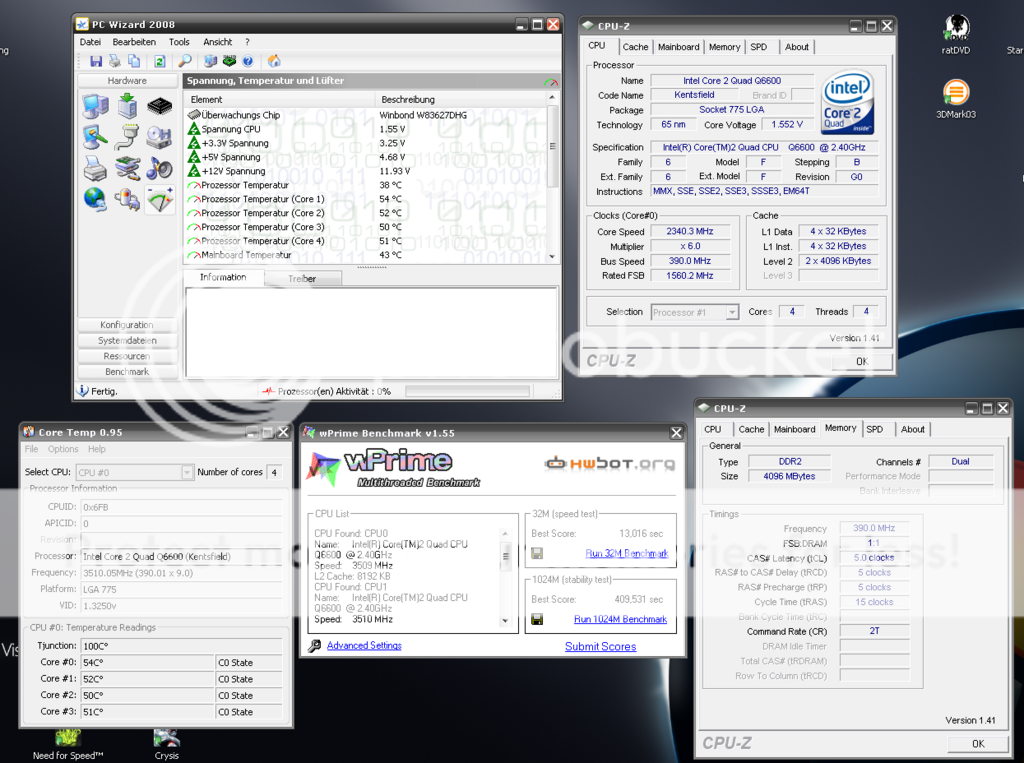The height and width of the screenshot is (763, 1024).
Task: Click the Run 32M Benchmark link
Action: click(626, 553)
